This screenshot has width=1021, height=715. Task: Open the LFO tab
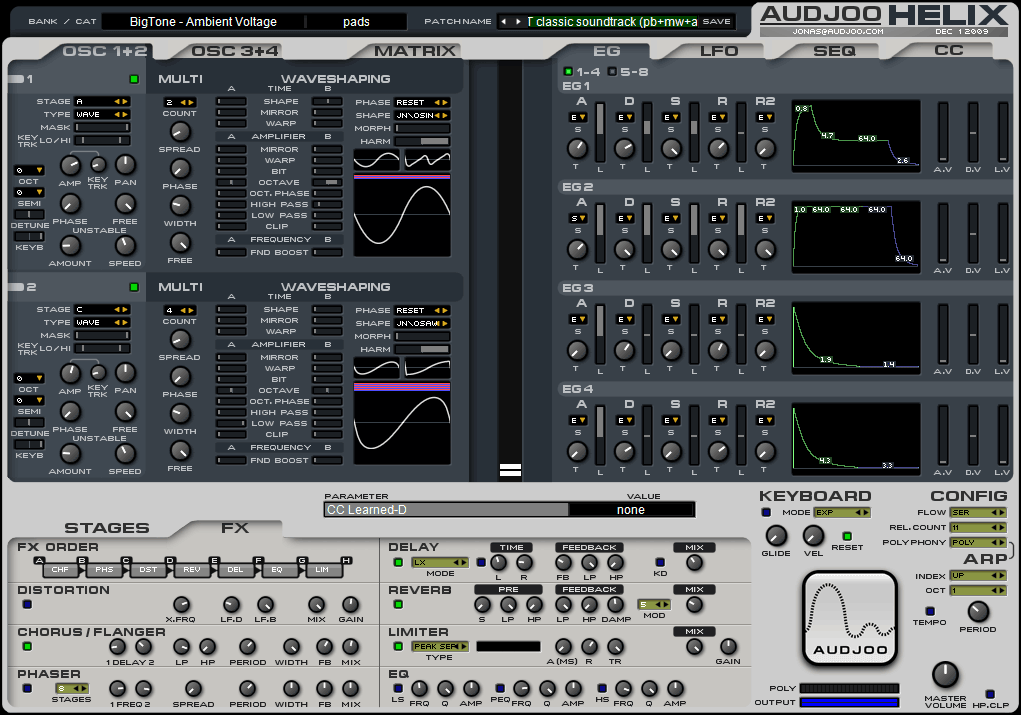[719, 51]
